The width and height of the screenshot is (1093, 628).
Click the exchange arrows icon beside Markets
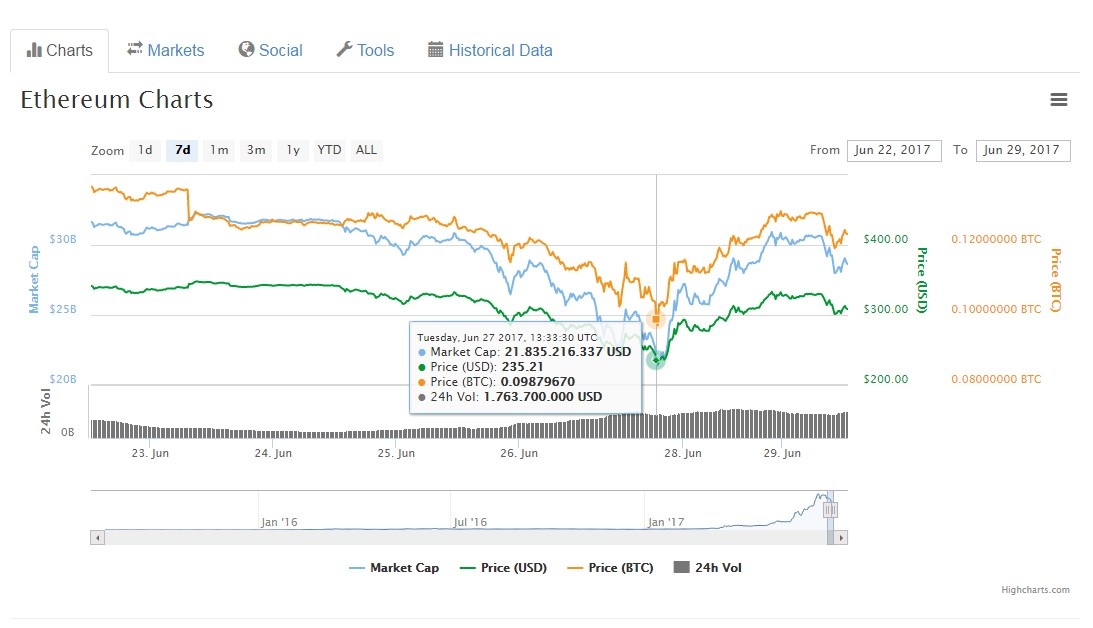click(x=133, y=49)
